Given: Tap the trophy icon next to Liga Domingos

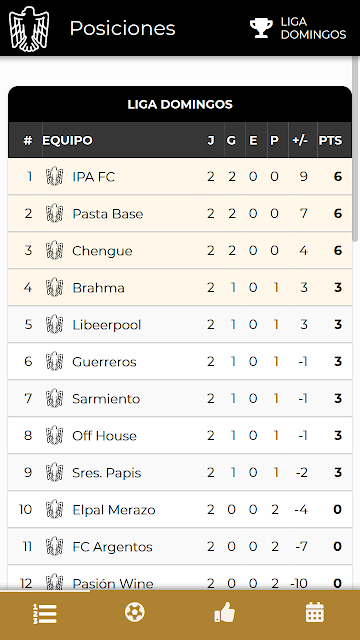Looking at the screenshot, I should [x=261, y=28].
